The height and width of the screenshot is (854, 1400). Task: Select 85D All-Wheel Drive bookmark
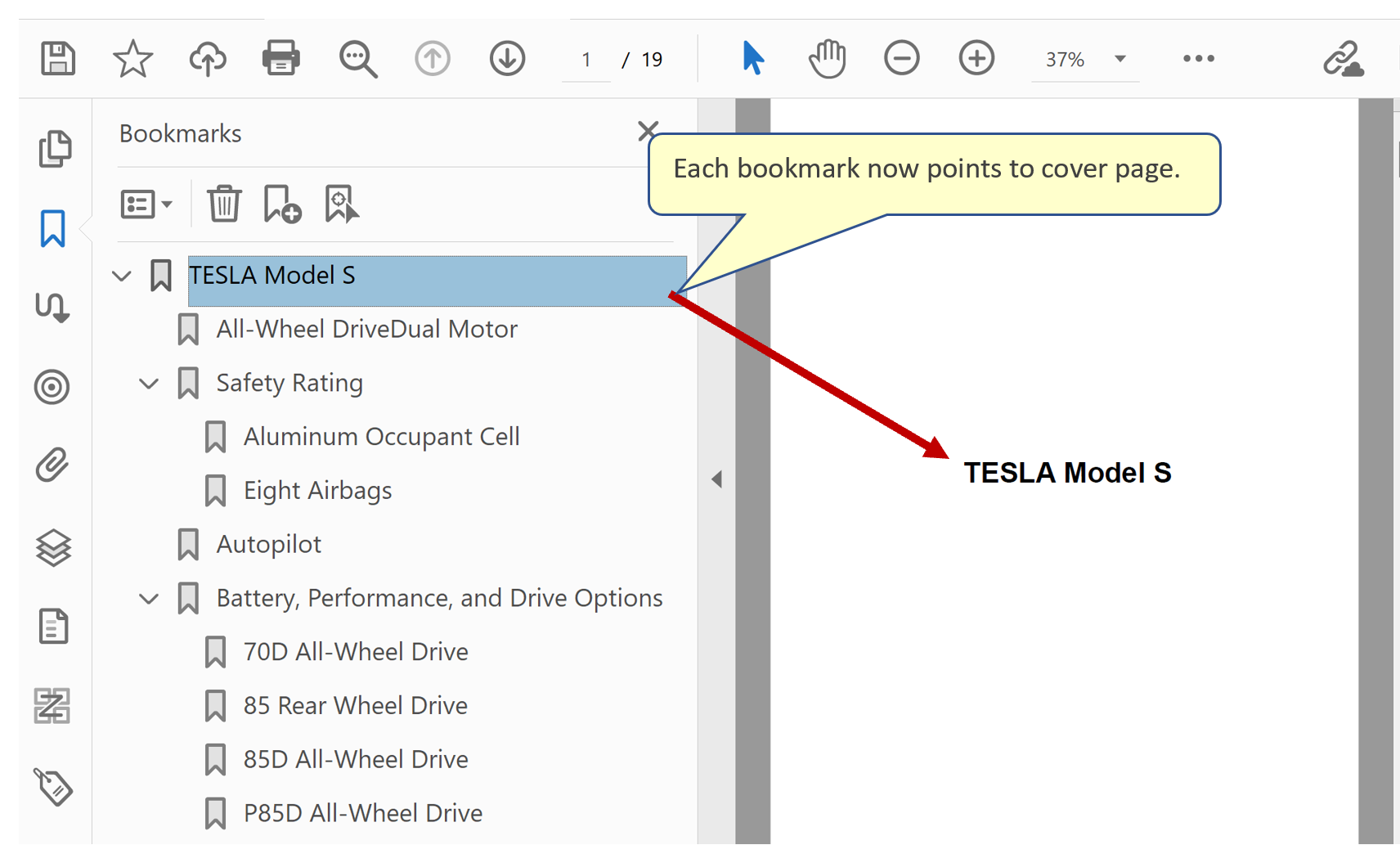[x=356, y=759]
